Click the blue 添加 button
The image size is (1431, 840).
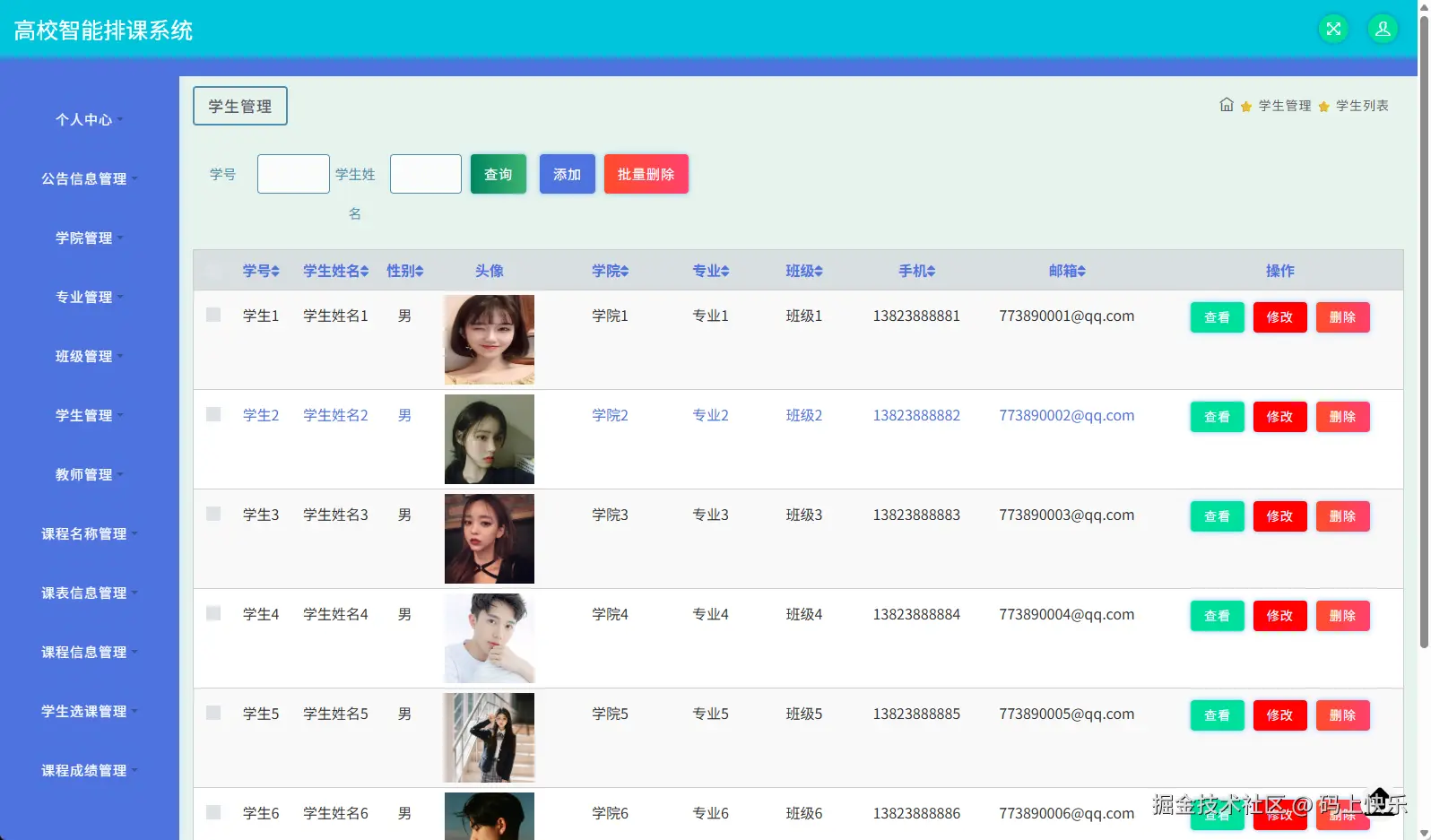click(567, 174)
